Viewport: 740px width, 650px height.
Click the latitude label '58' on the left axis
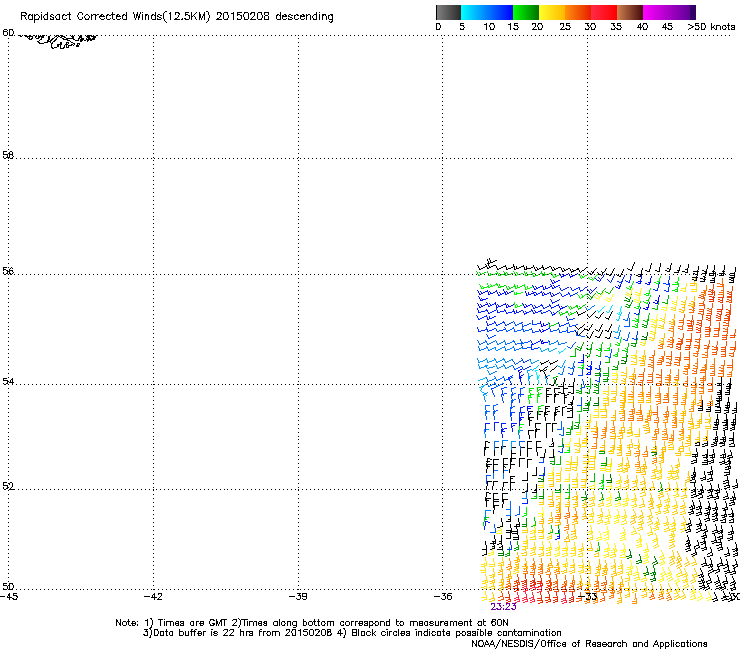pyautogui.click(x=8, y=155)
